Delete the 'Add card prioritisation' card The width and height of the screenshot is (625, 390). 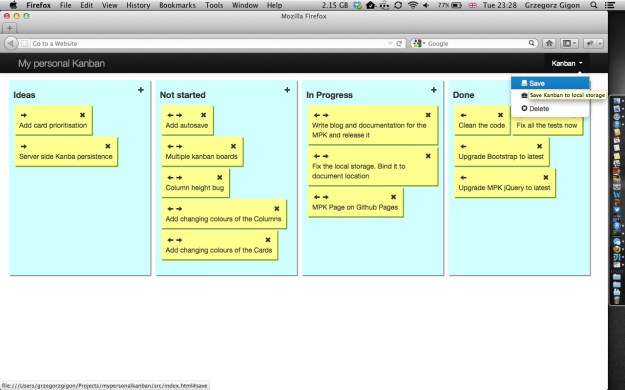83,115
